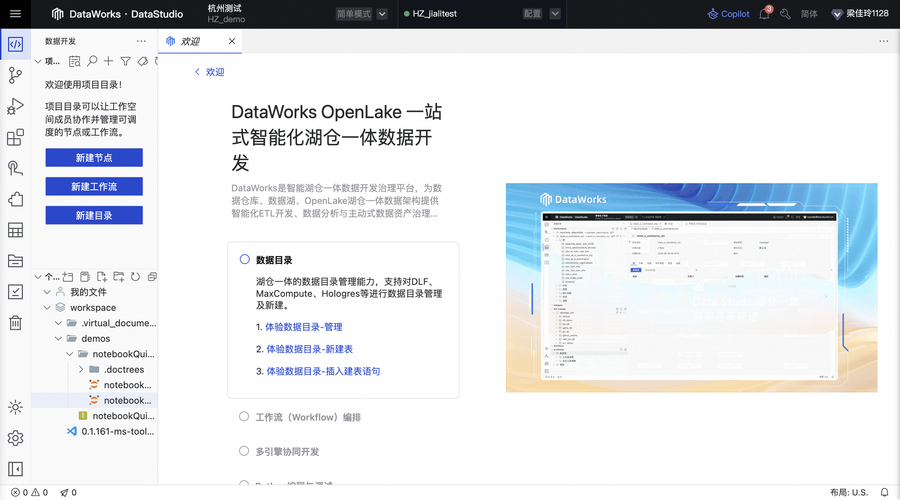Click the 杭州测试 HZ_demo workspace label
The width and height of the screenshot is (900, 500).
(x=226, y=14)
